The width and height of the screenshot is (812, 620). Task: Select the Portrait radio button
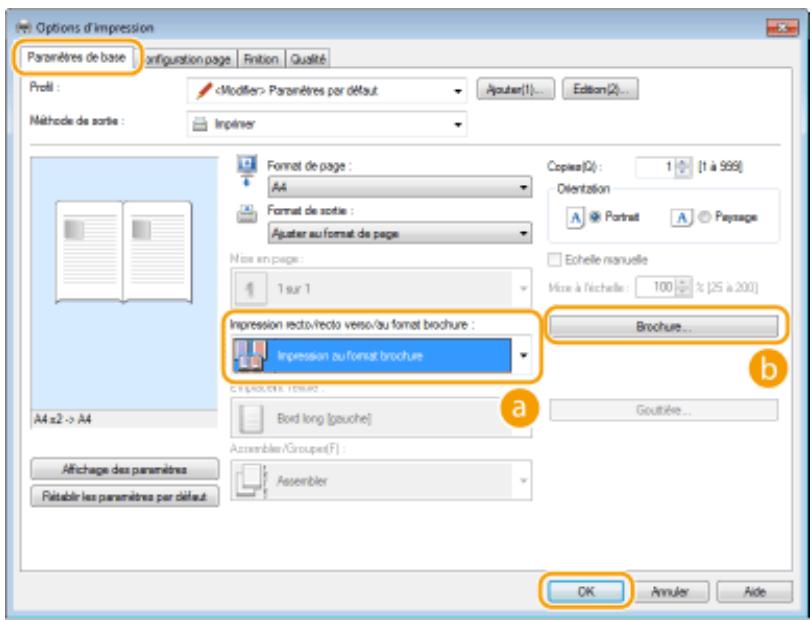point(595,217)
